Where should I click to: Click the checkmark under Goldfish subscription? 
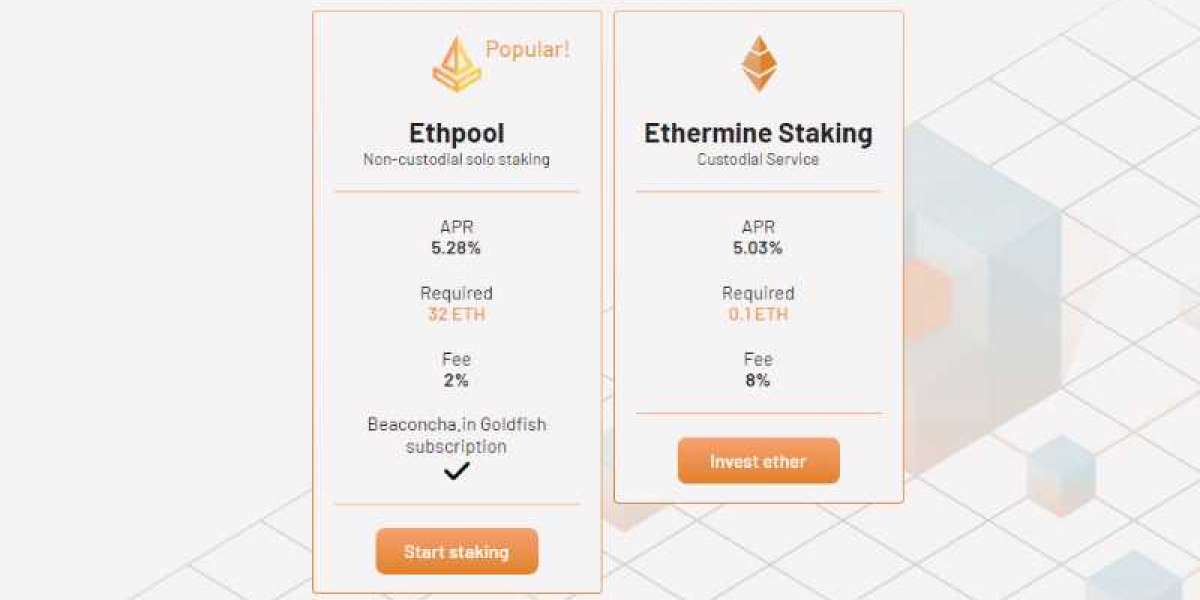coord(457,470)
